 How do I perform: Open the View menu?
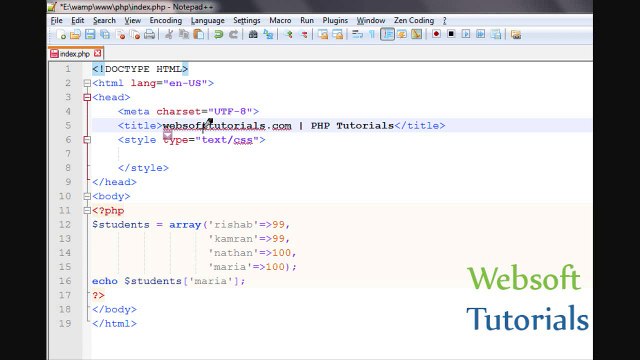click(133, 20)
